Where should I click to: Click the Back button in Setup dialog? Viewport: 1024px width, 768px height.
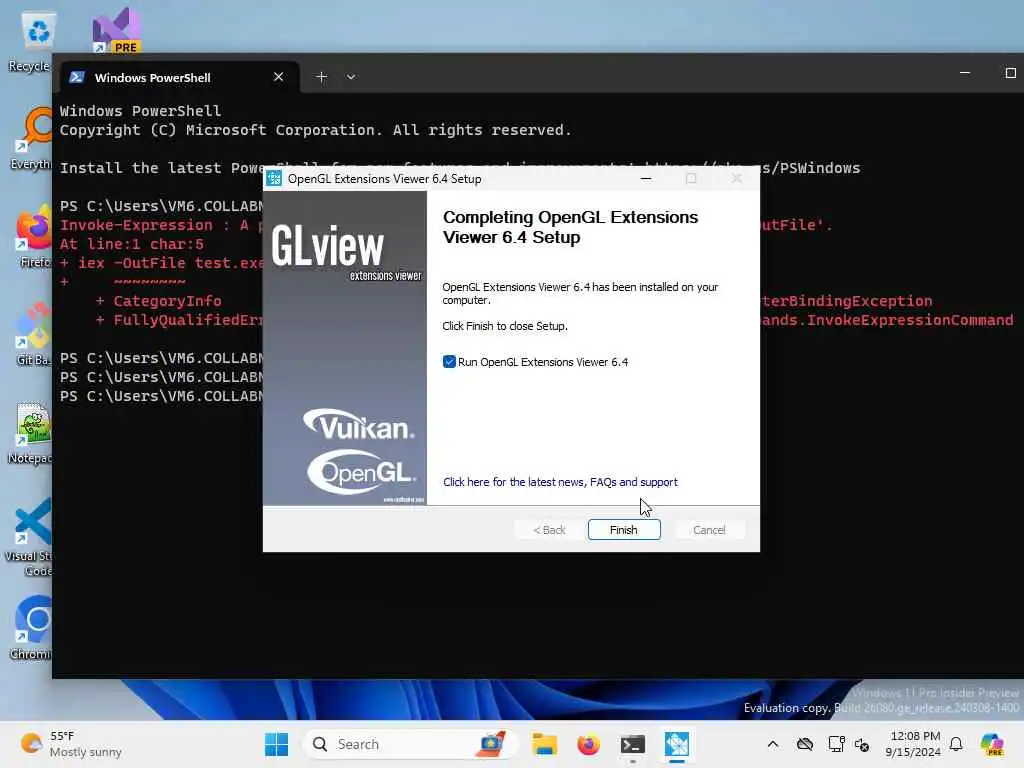(x=549, y=530)
